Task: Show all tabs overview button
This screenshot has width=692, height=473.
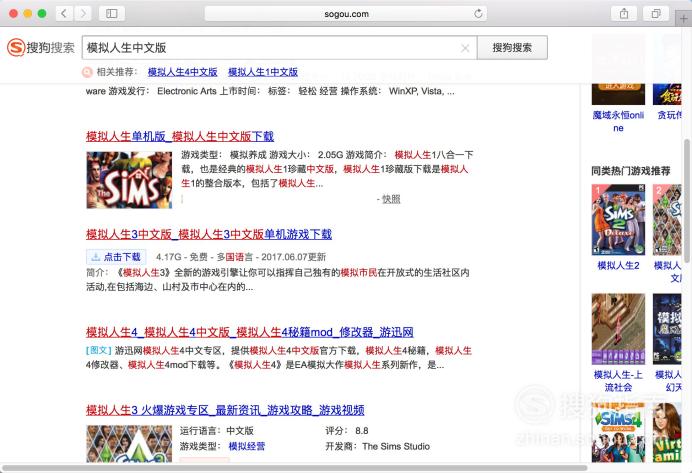Action: click(656, 14)
